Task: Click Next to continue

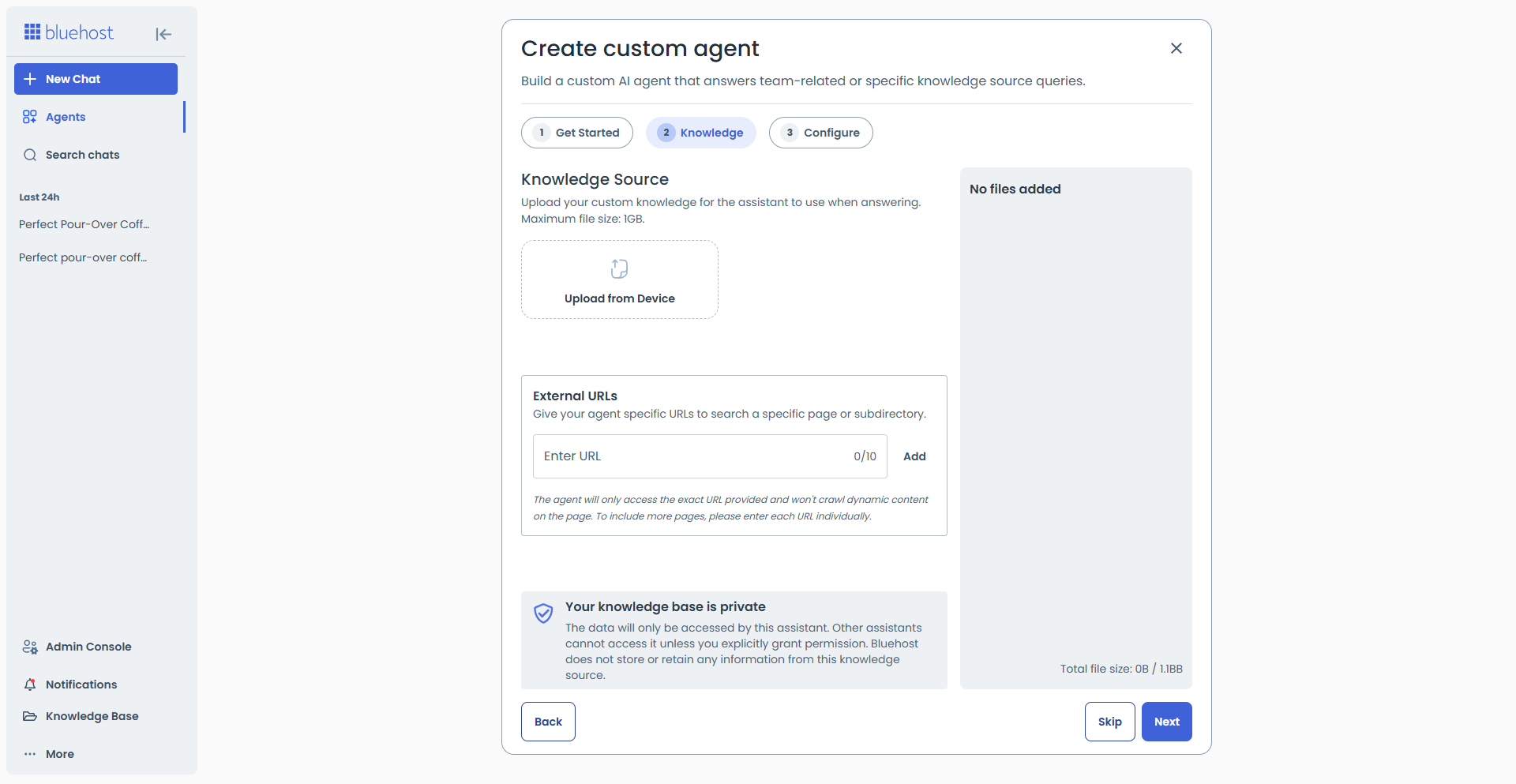Action: click(1167, 722)
